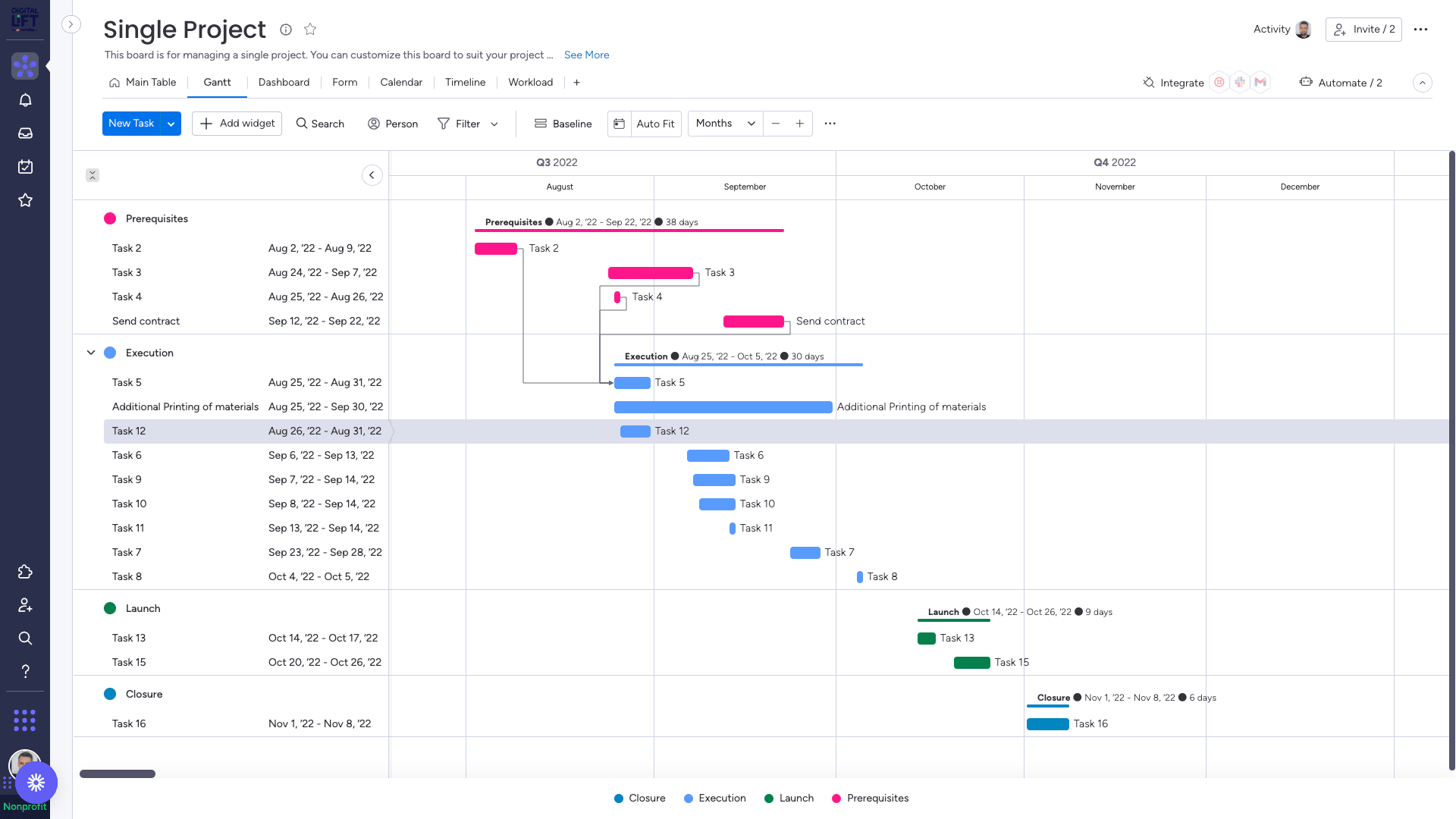Toggle the Prerequisites legend dot at the bottom
Screen dimensions: 1456x819
[x=836, y=798]
